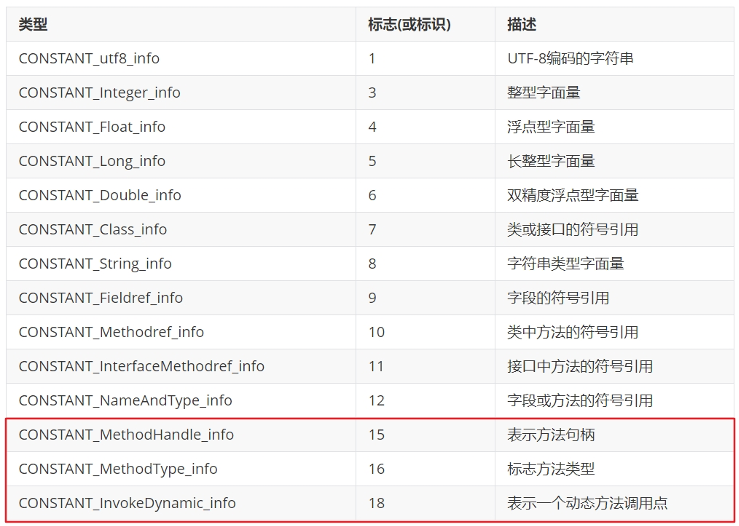Click the tag value 15 in the MethodHandle row

click(377, 435)
